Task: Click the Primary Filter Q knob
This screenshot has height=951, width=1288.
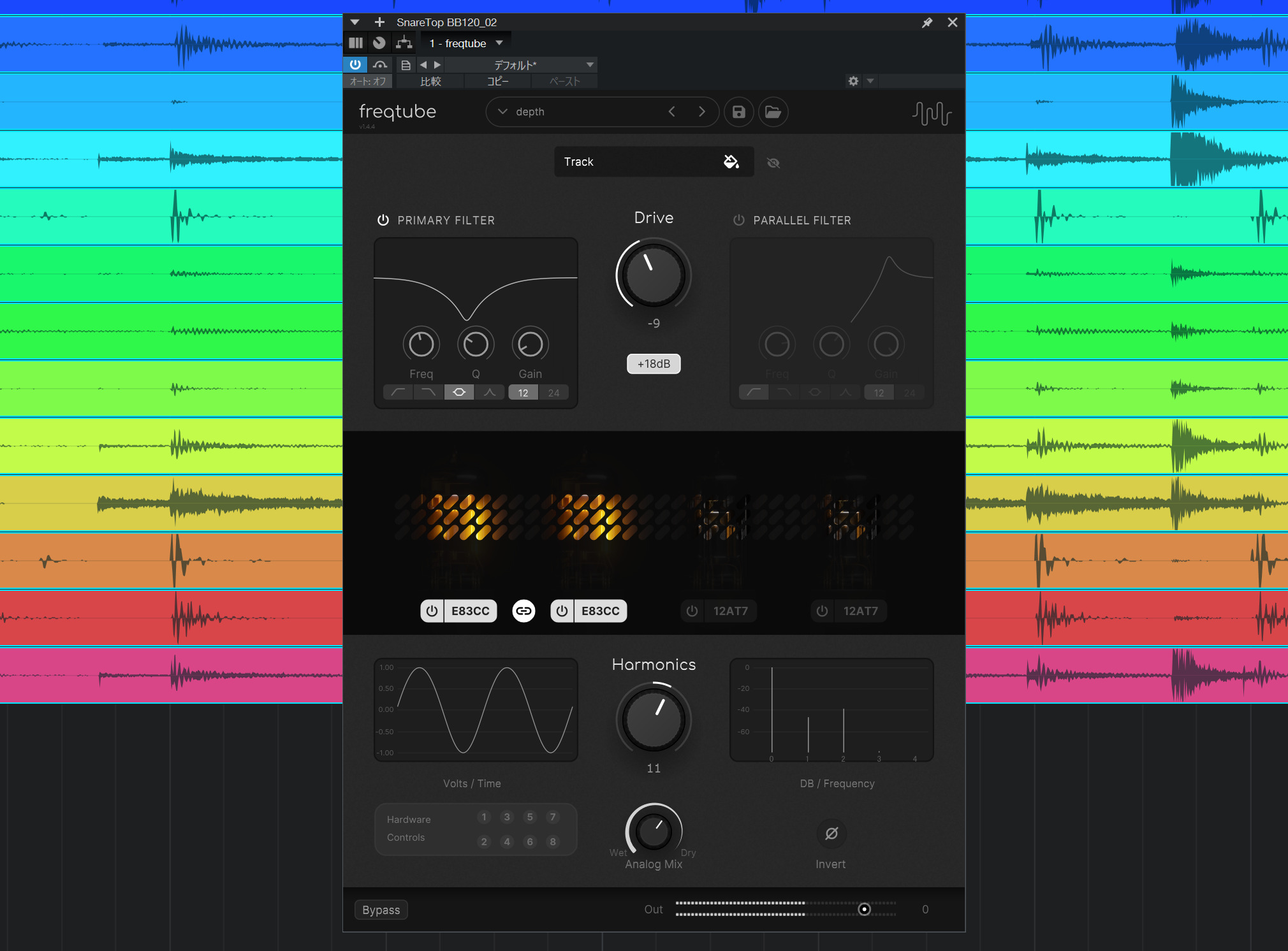Action: click(476, 344)
